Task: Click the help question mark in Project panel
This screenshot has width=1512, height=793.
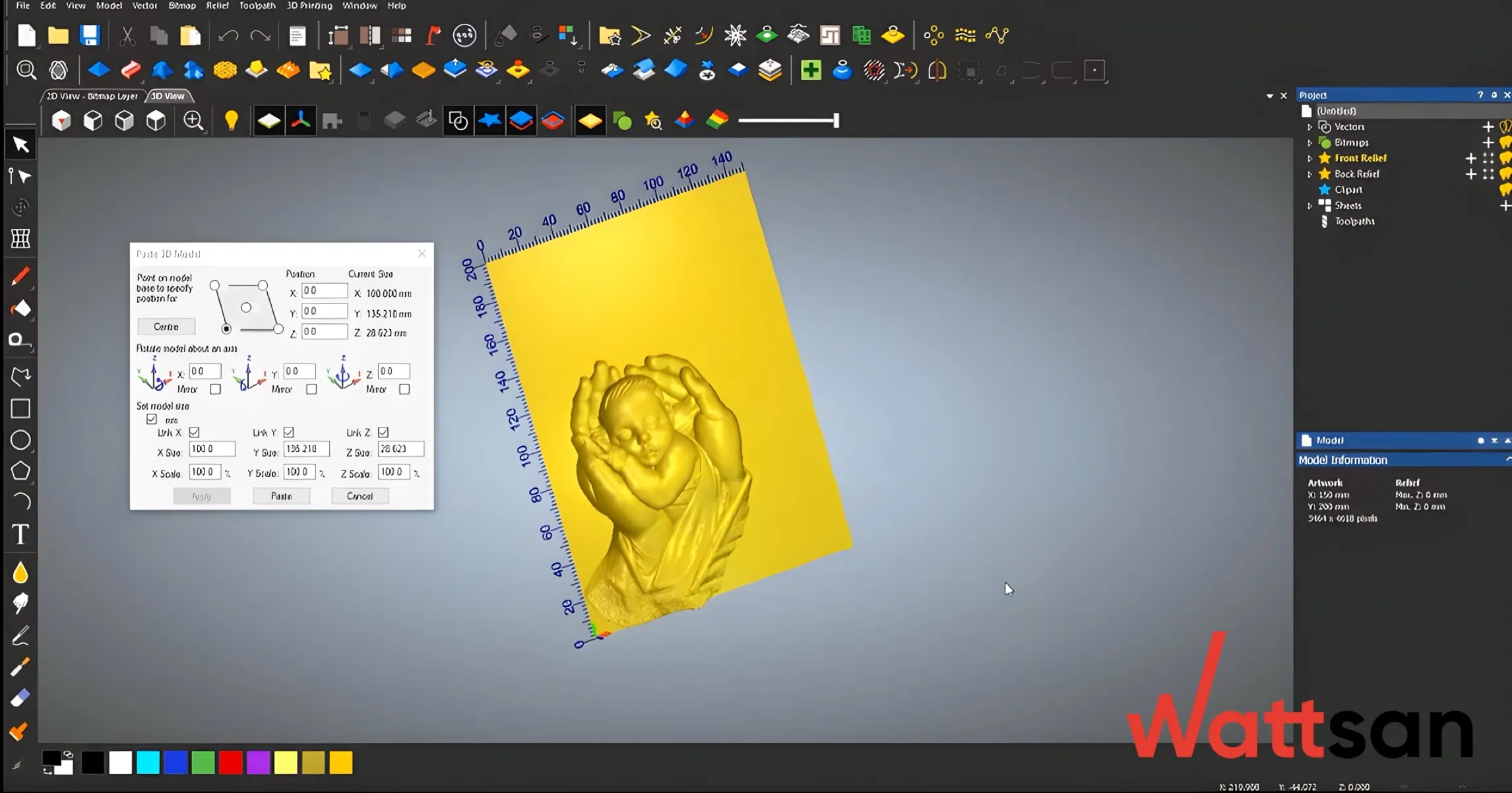Action: 1480,95
